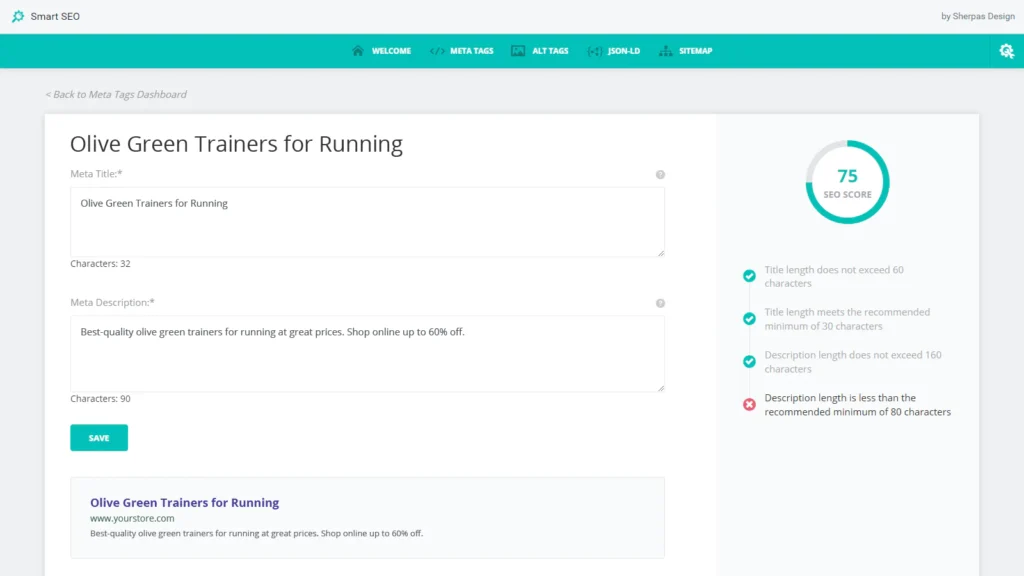Click the page heading Olive Green Trainers for Running
1024x576 pixels.
[x=236, y=144]
